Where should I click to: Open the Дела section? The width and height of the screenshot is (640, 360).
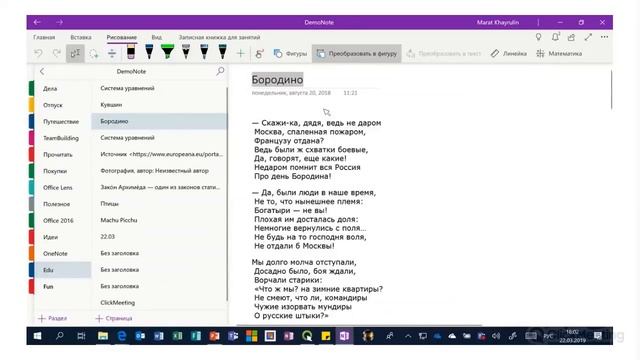coord(63,89)
